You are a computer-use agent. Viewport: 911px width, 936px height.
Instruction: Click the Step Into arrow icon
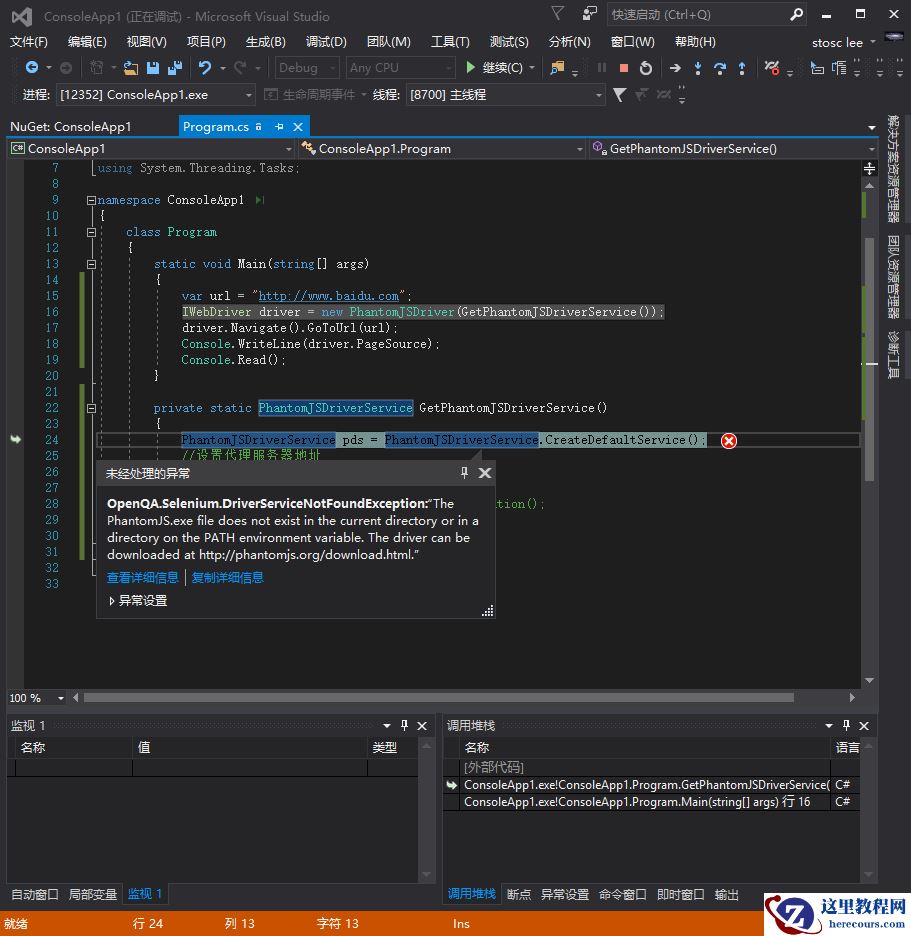(x=698, y=68)
